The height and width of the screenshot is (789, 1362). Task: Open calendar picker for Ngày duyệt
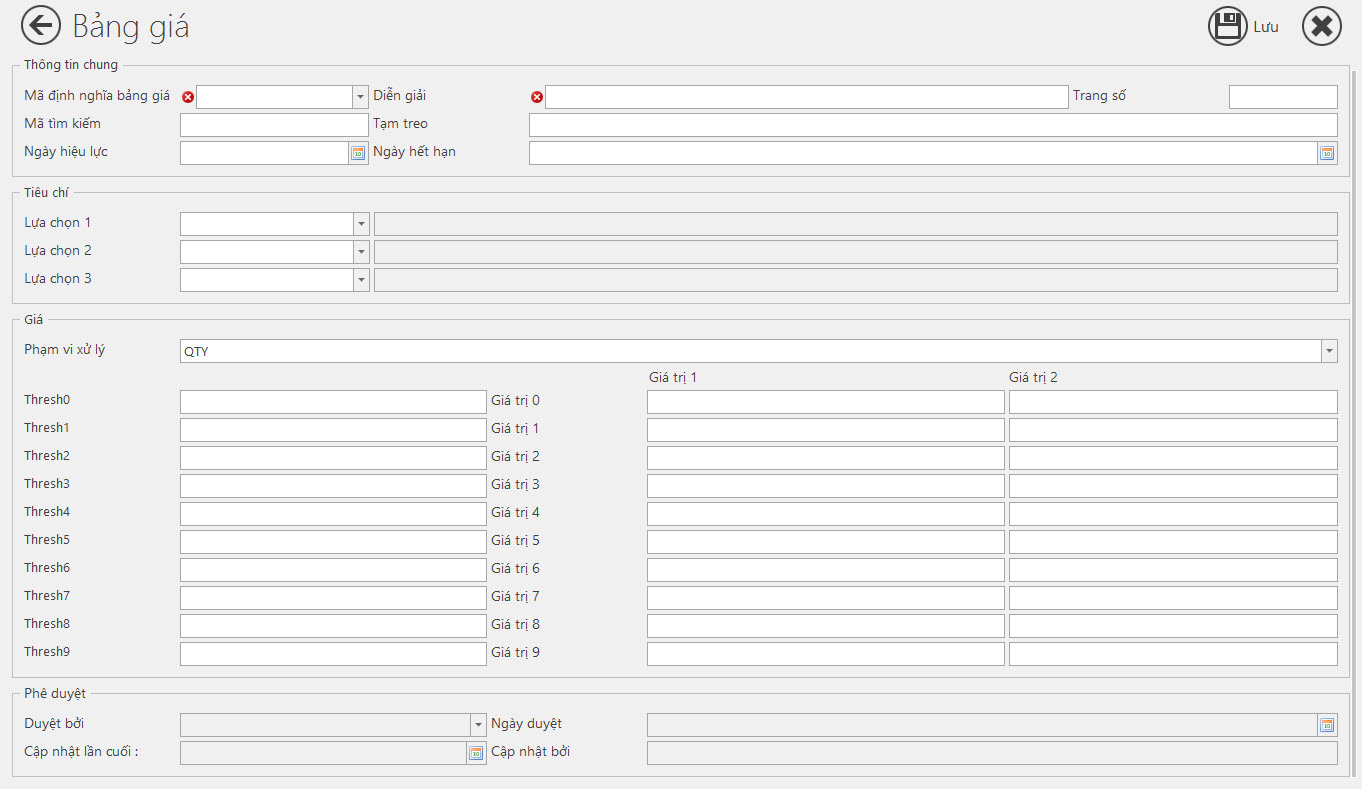pyautogui.click(x=1327, y=725)
